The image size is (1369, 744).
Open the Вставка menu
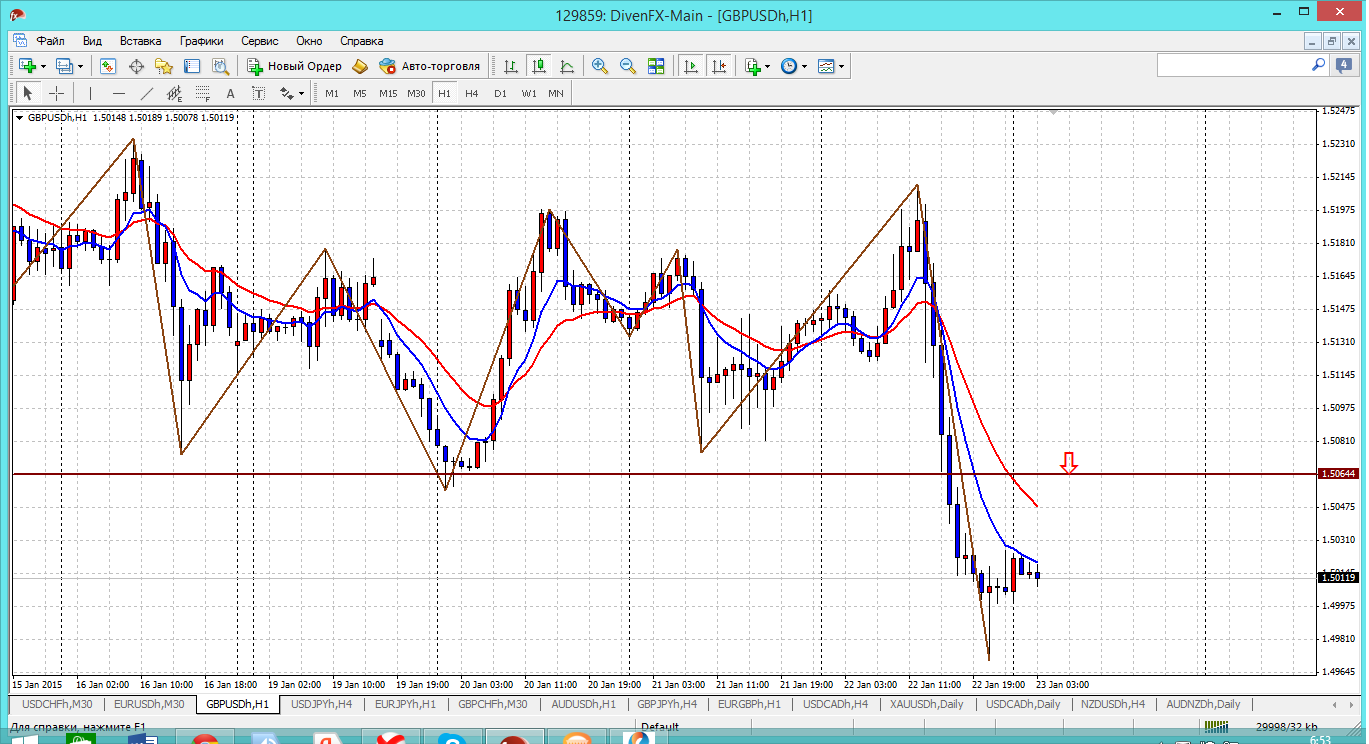point(140,41)
